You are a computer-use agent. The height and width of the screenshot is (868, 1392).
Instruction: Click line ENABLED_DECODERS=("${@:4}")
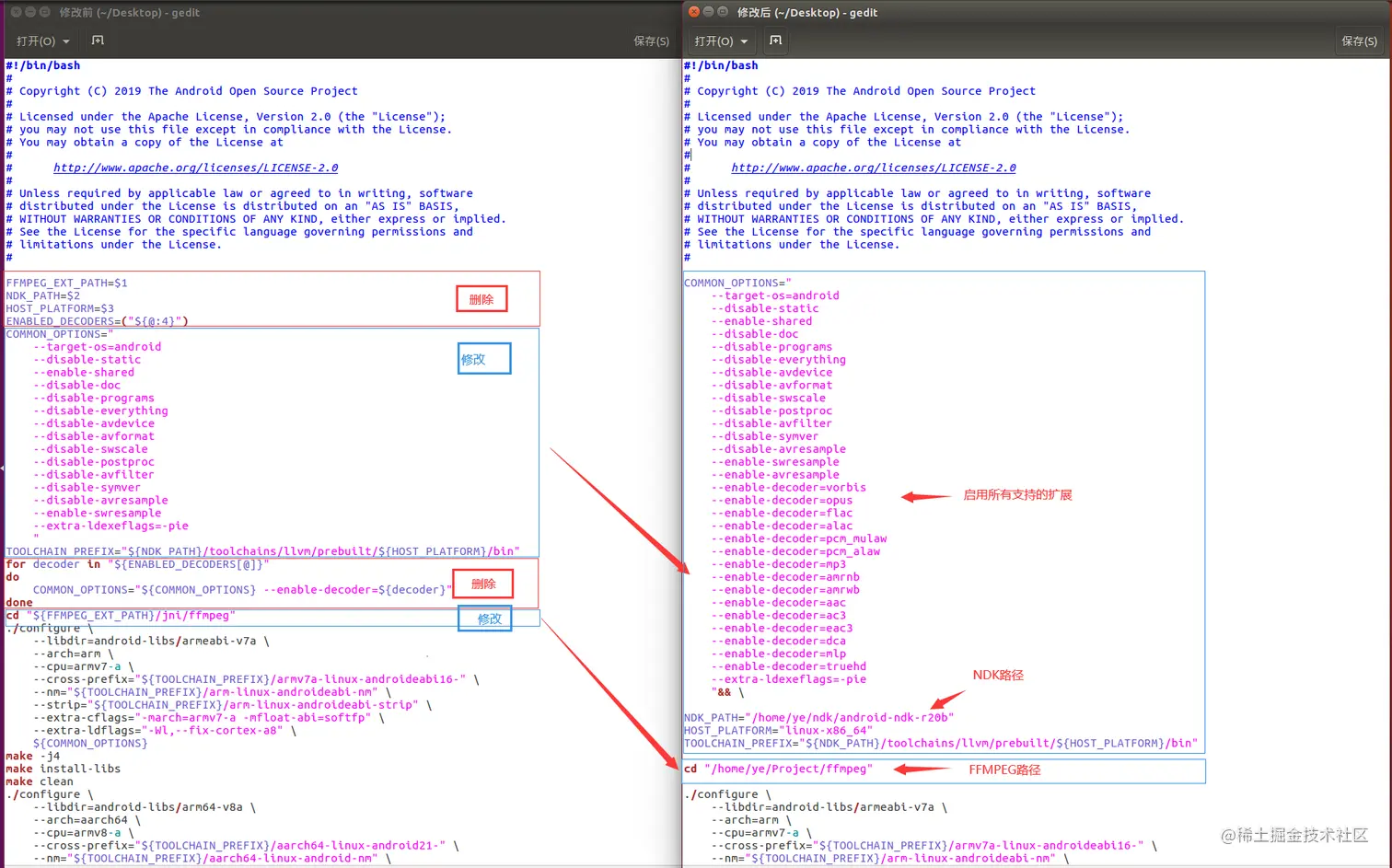tap(97, 321)
